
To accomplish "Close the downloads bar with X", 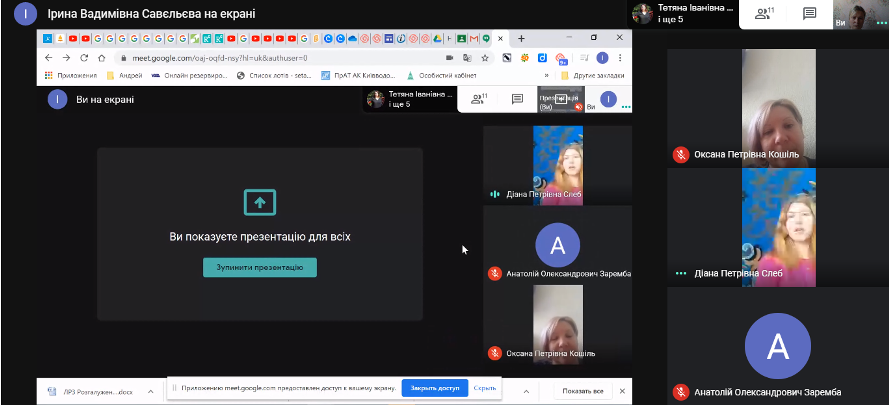I will click(x=622, y=391).
